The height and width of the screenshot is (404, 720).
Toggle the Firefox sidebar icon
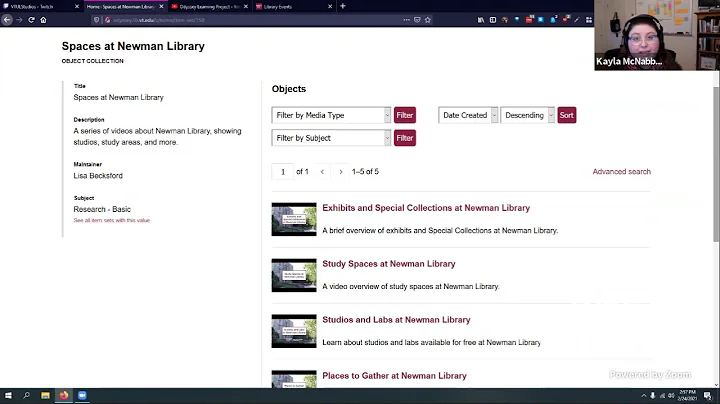click(x=493, y=20)
